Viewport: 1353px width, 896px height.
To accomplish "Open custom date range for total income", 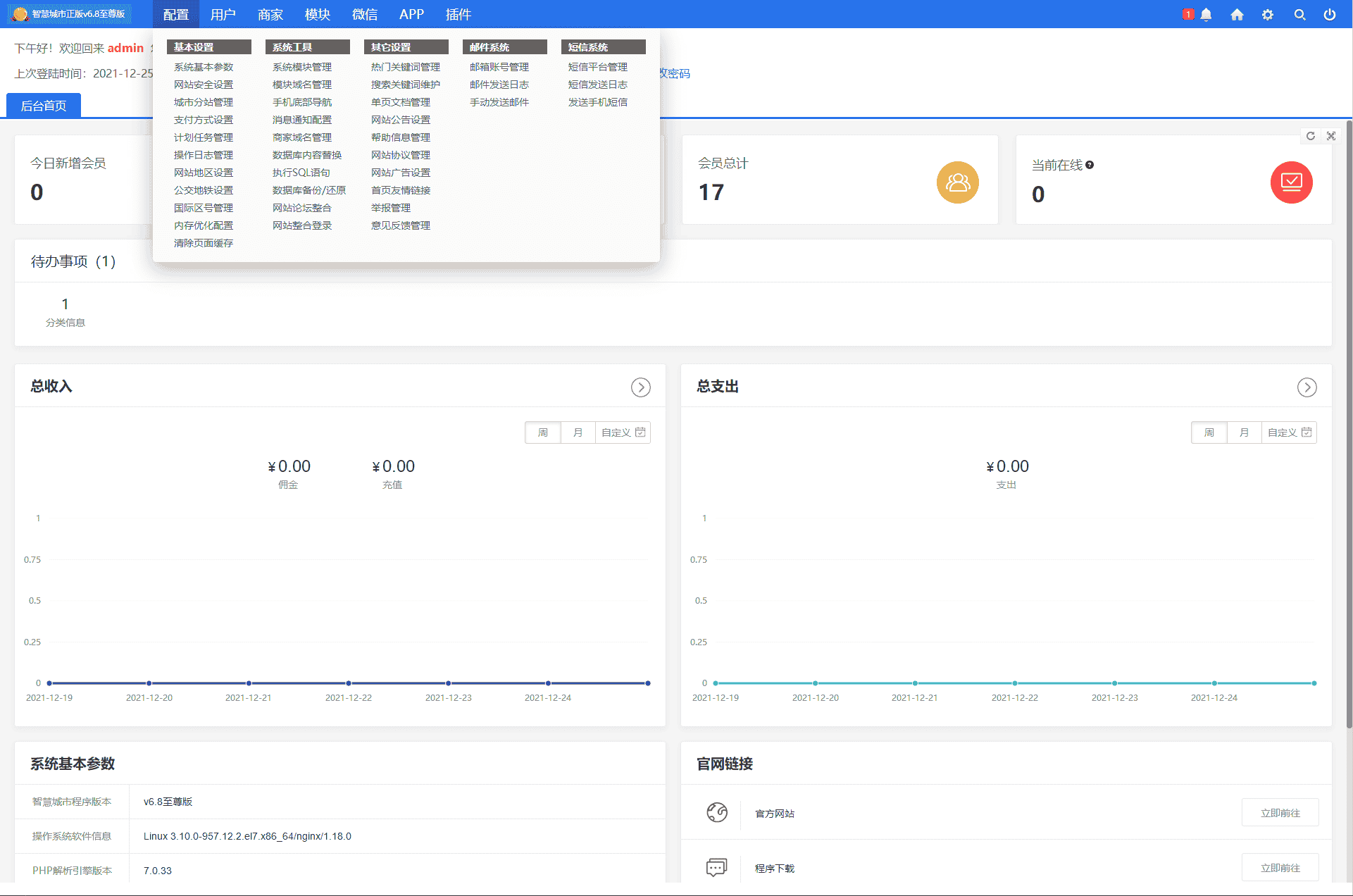I will [x=623, y=433].
